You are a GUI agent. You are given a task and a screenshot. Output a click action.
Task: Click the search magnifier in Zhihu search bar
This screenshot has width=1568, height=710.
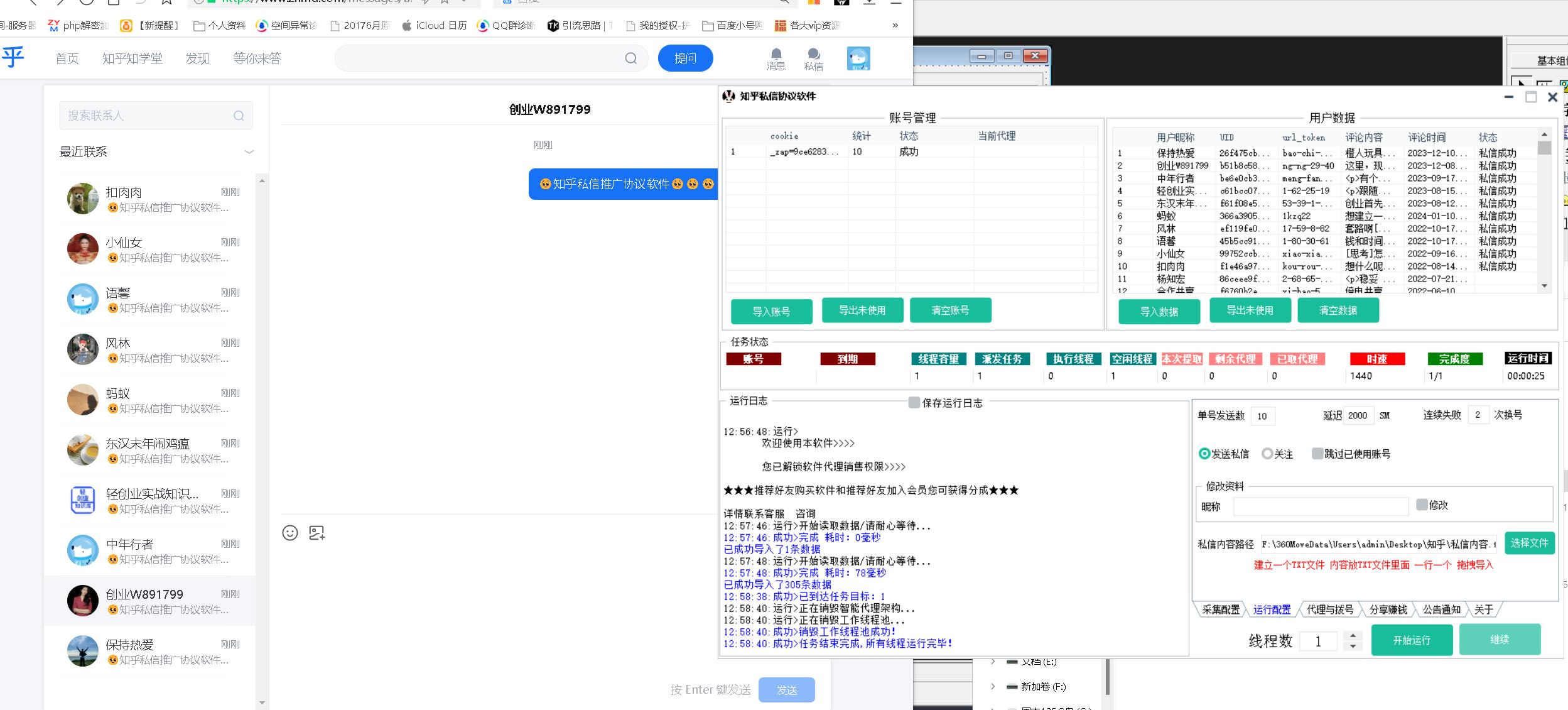pyautogui.click(x=630, y=58)
